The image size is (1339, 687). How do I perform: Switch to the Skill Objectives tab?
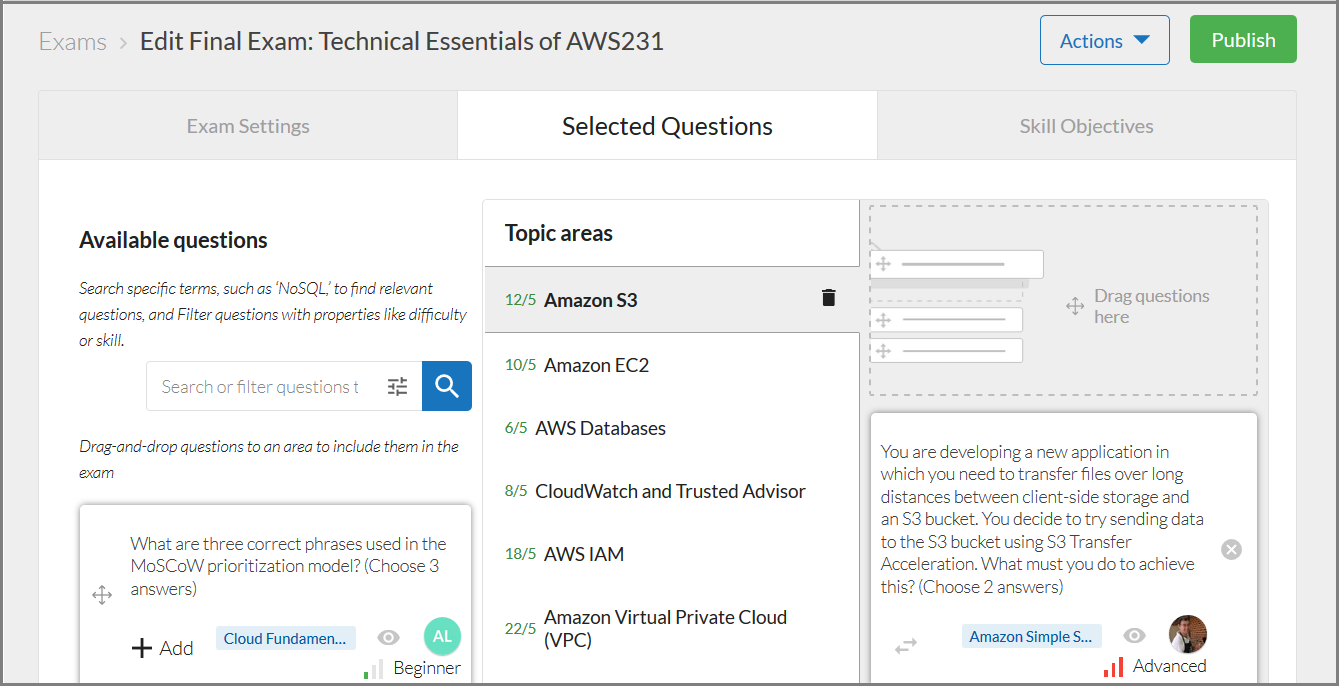1087,126
